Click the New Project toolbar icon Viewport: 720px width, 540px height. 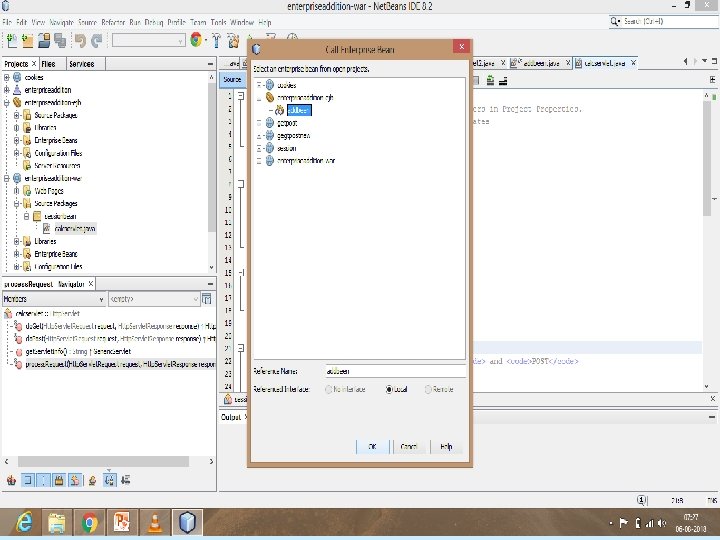[x=28, y=40]
